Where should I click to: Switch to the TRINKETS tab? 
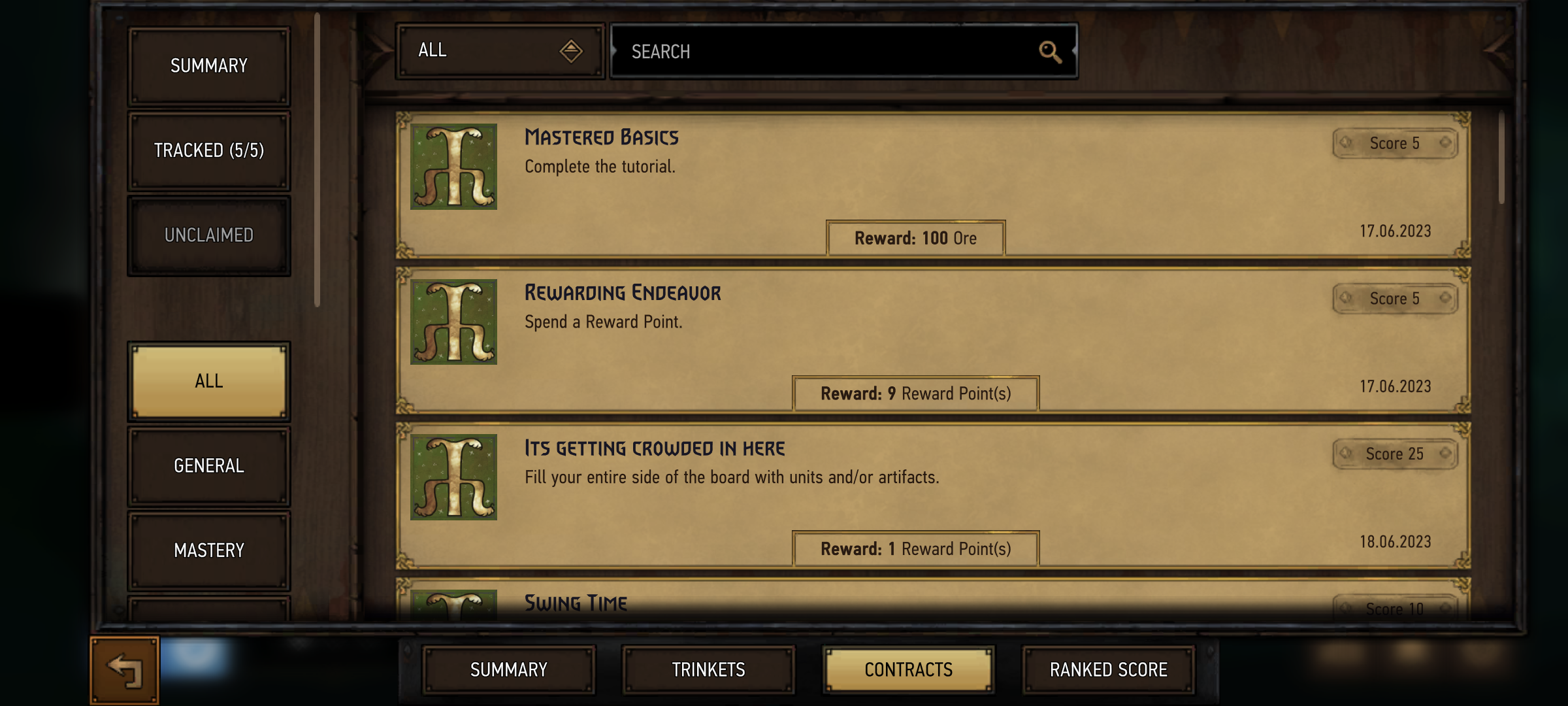coord(708,670)
